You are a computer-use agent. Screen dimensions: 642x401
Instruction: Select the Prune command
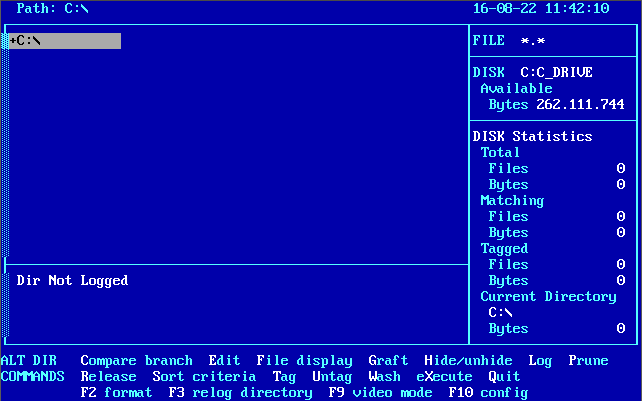tap(588, 361)
